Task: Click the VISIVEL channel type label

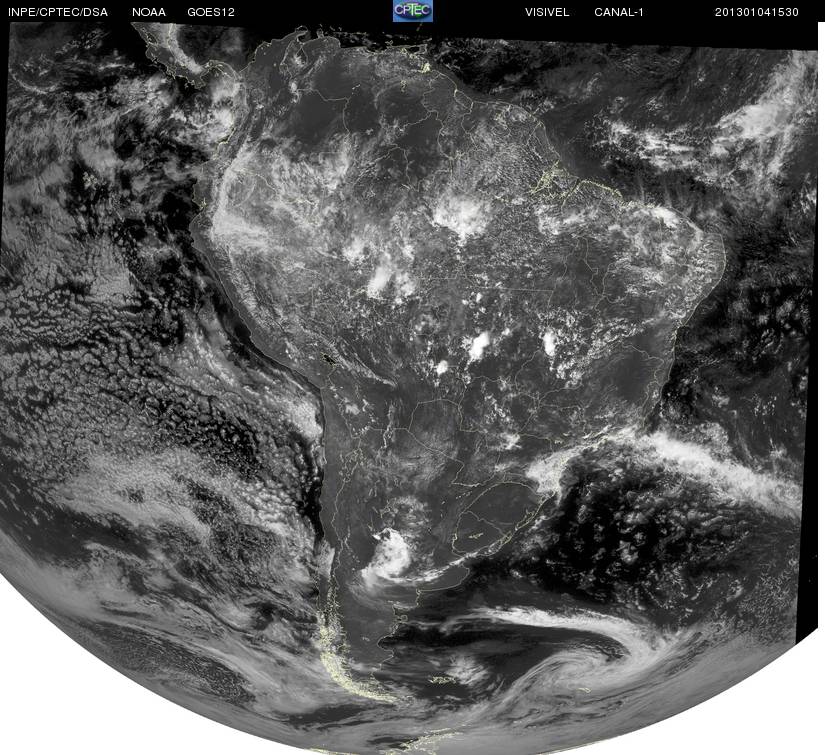Action: click(547, 12)
